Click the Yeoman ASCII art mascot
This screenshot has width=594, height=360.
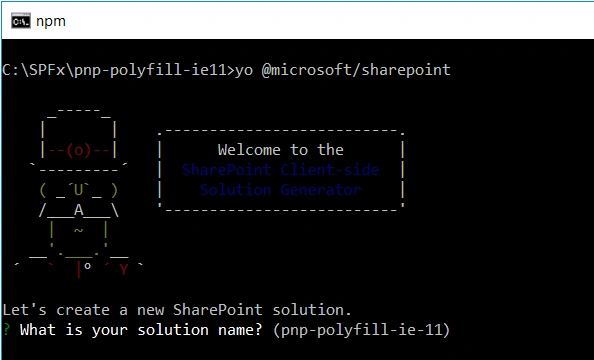79,193
